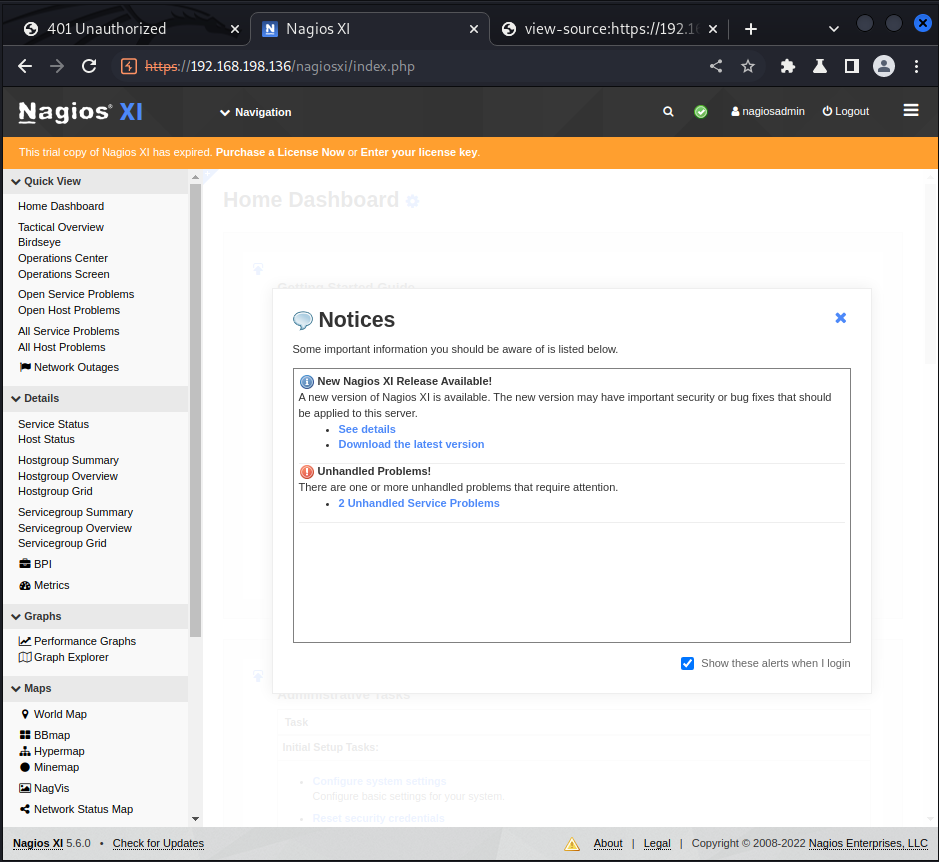Open Hostgroup Summary in sidebar
The width and height of the screenshot is (939, 862).
[68, 460]
